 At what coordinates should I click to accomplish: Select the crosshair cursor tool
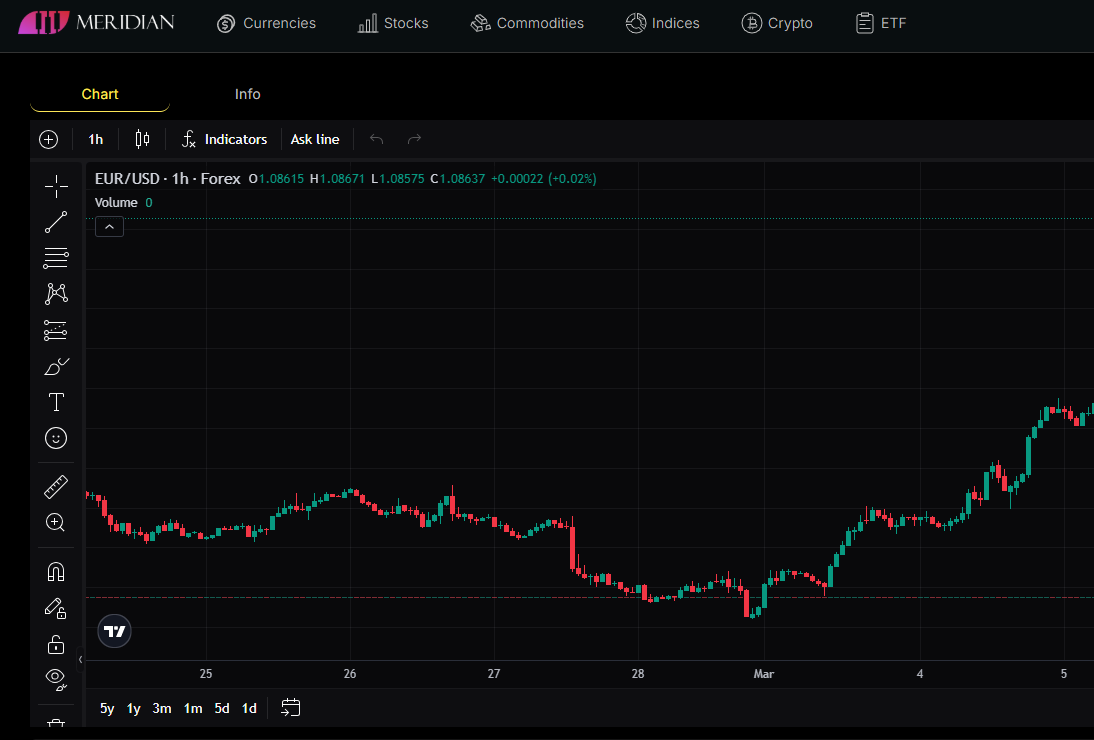pyautogui.click(x=56, y=186)
